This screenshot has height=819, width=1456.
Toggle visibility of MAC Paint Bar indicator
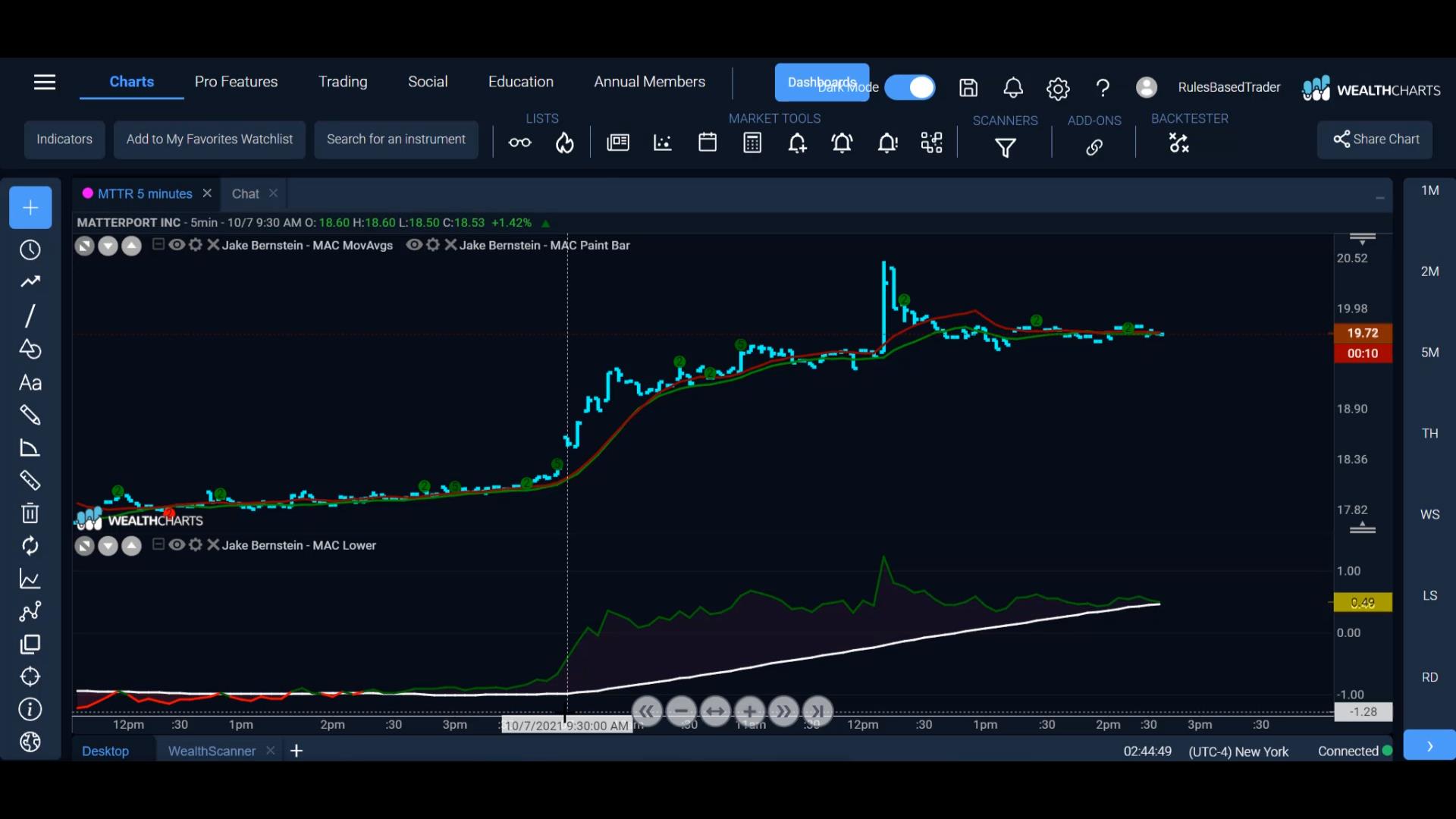(414, 245)
